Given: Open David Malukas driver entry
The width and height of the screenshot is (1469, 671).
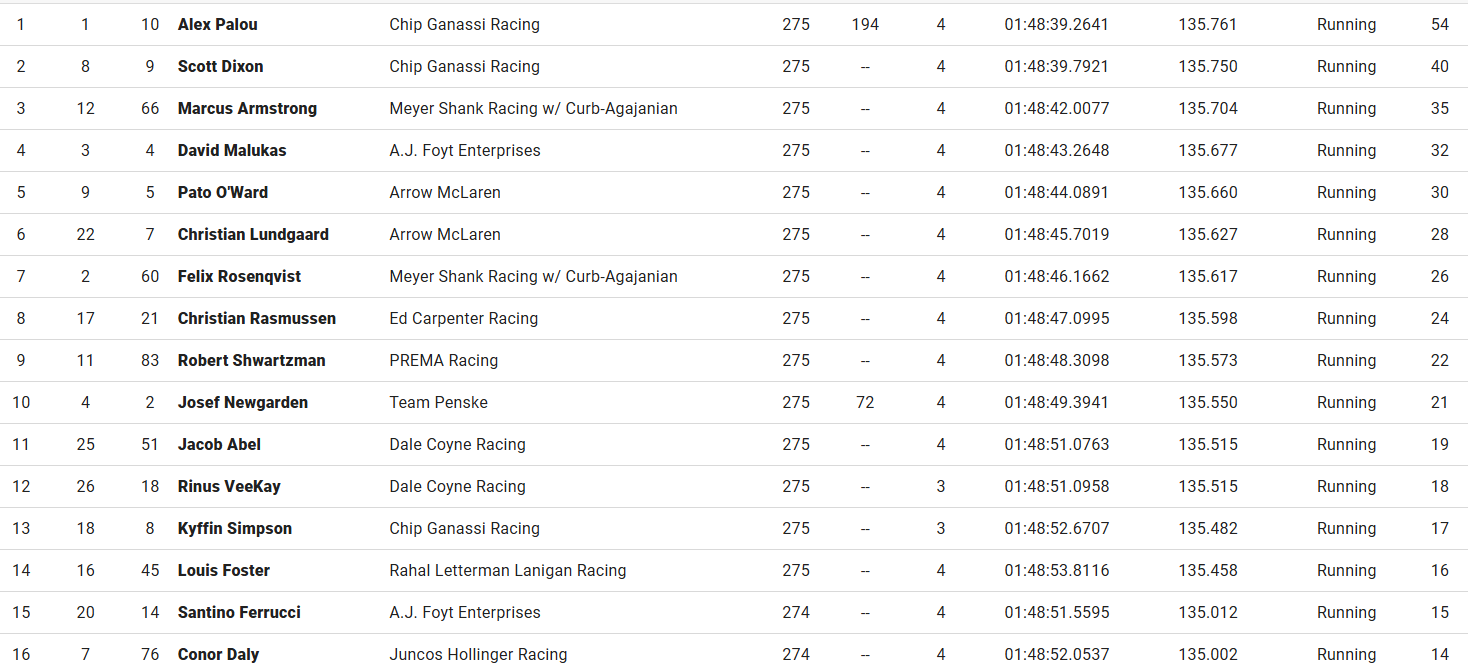Looking at the screenshot, I should pos(232,151).
